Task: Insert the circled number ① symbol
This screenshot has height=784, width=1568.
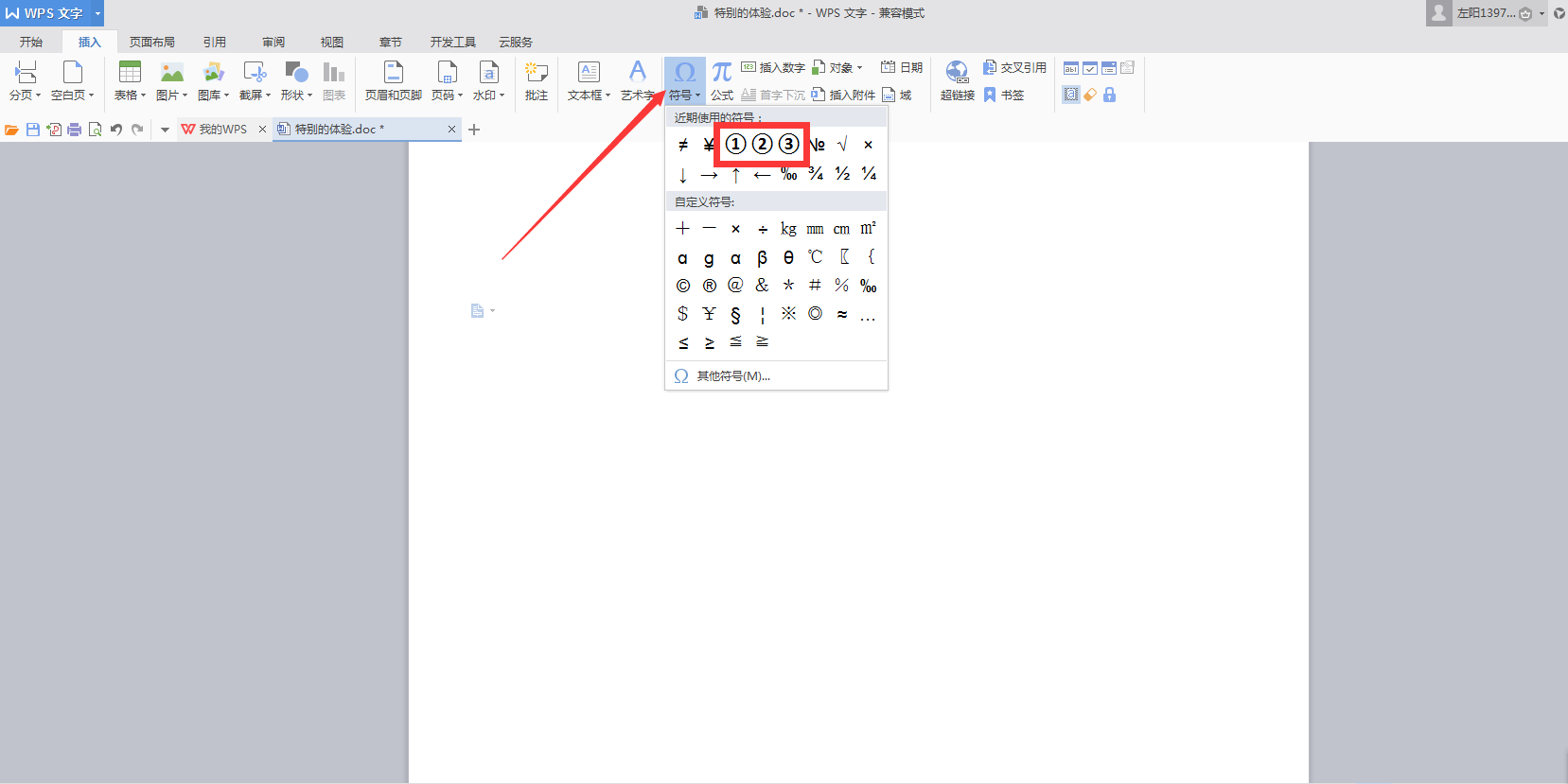Action: click(735, 144)
